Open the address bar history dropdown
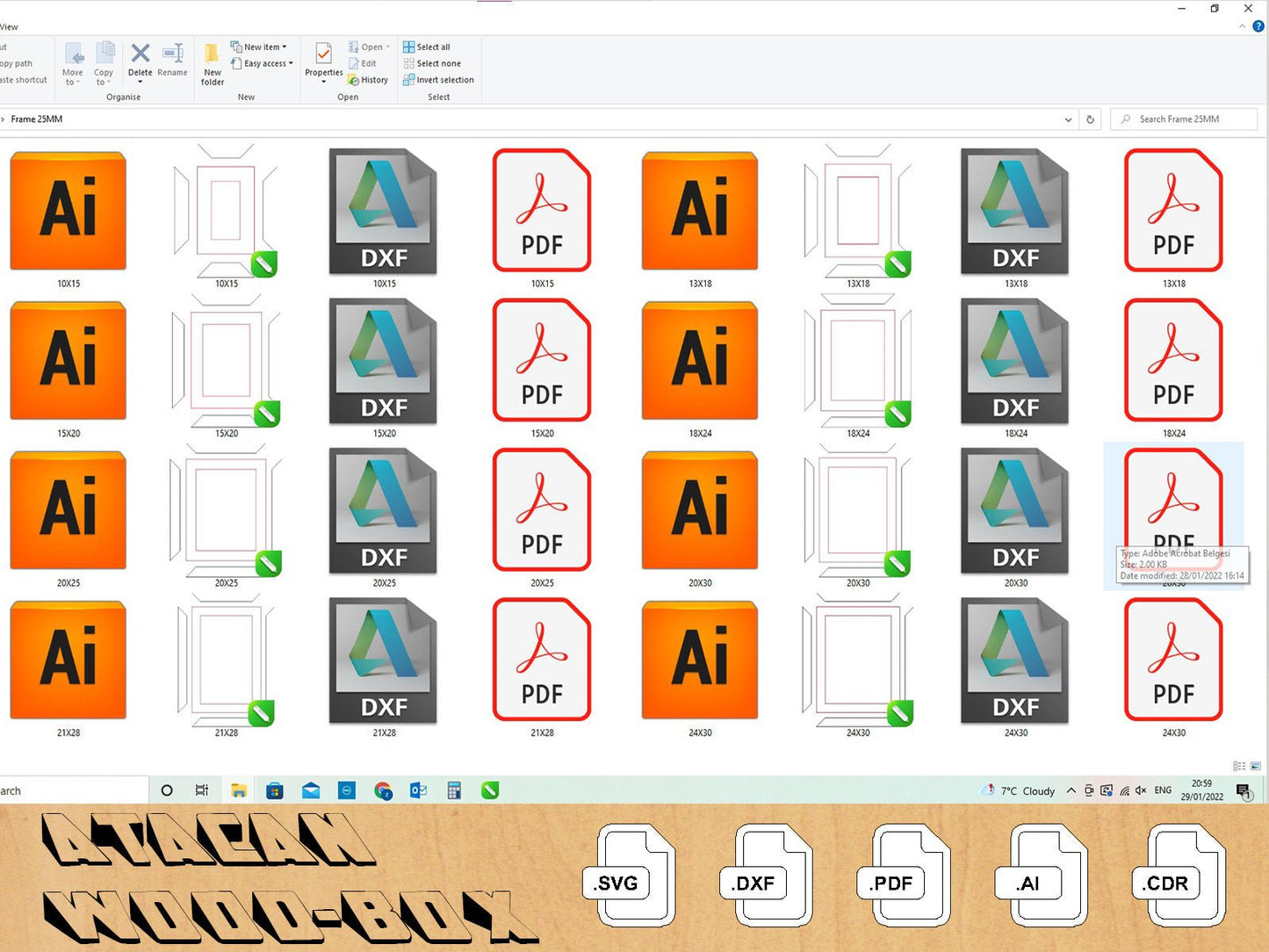 tap(1068, 119)
